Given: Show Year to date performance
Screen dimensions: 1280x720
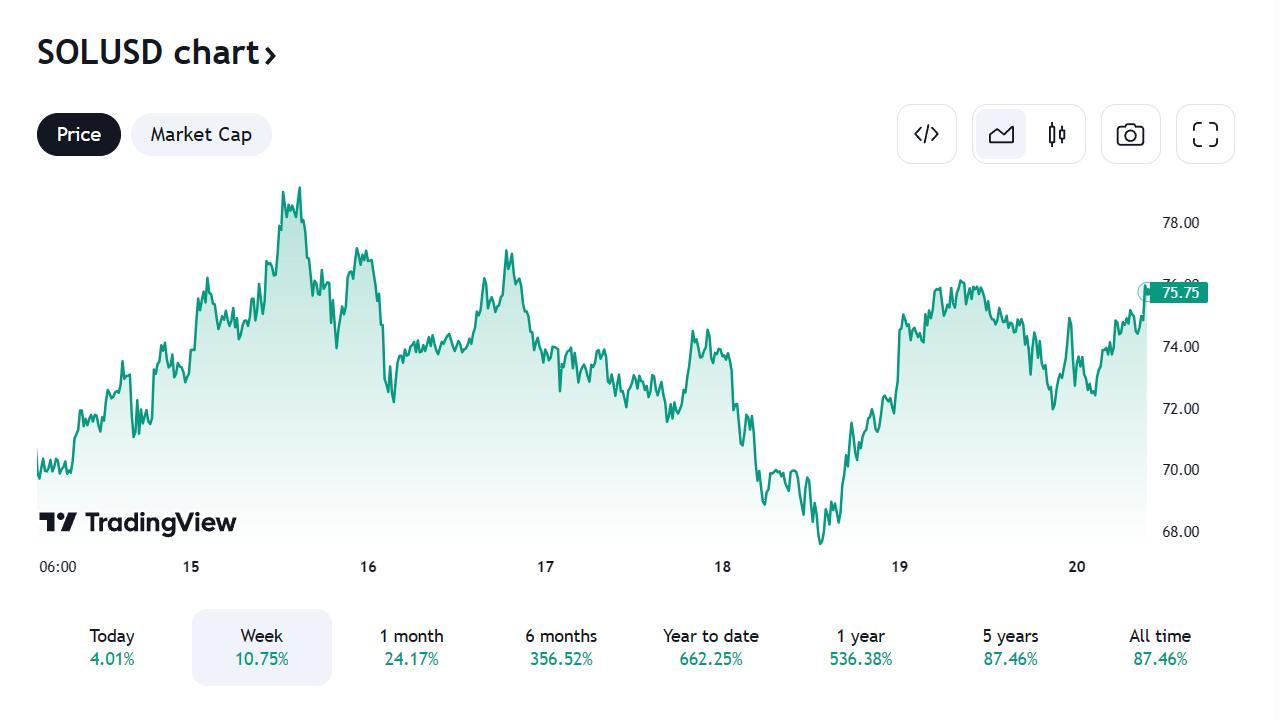Looking at the screenshot, I should click(x=711, y=647).
